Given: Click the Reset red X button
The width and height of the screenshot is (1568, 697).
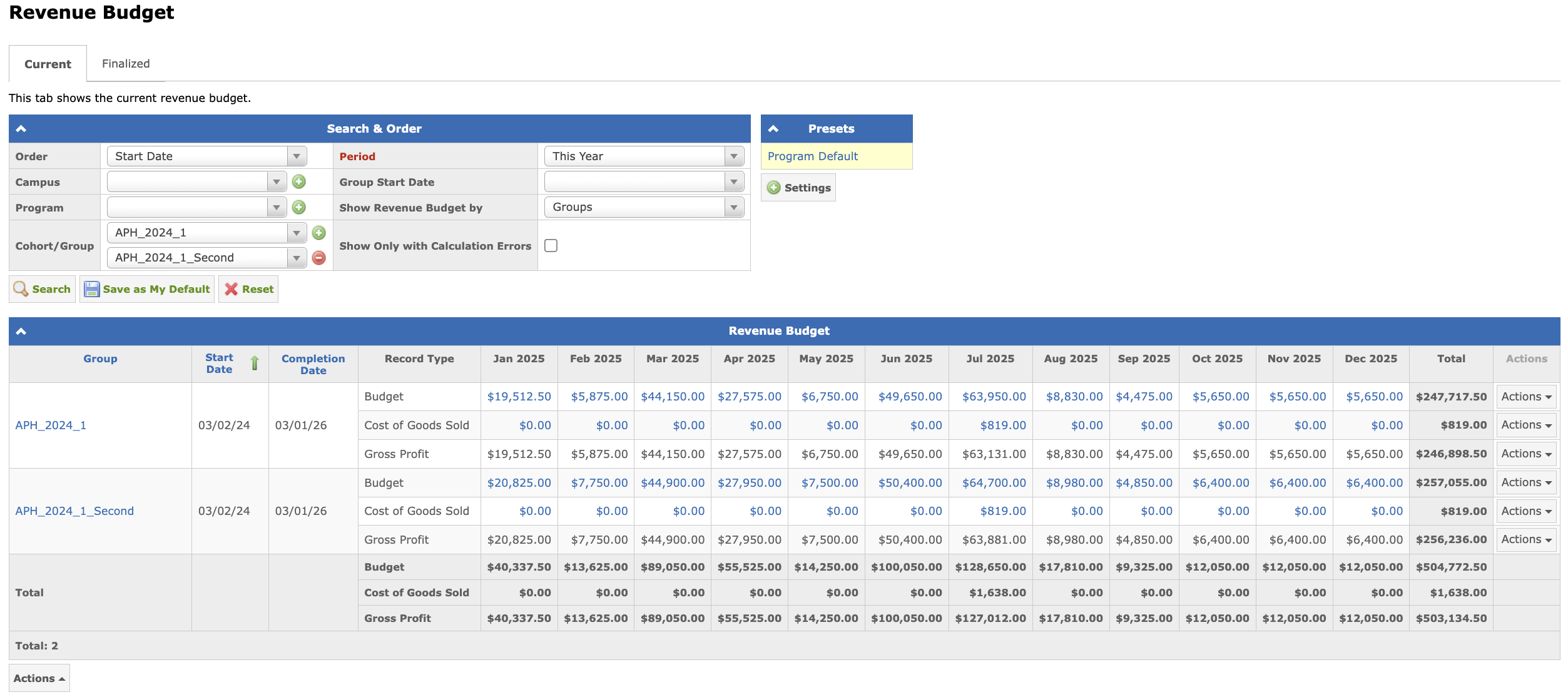Looking at the screenshot, I should point(248,289).
